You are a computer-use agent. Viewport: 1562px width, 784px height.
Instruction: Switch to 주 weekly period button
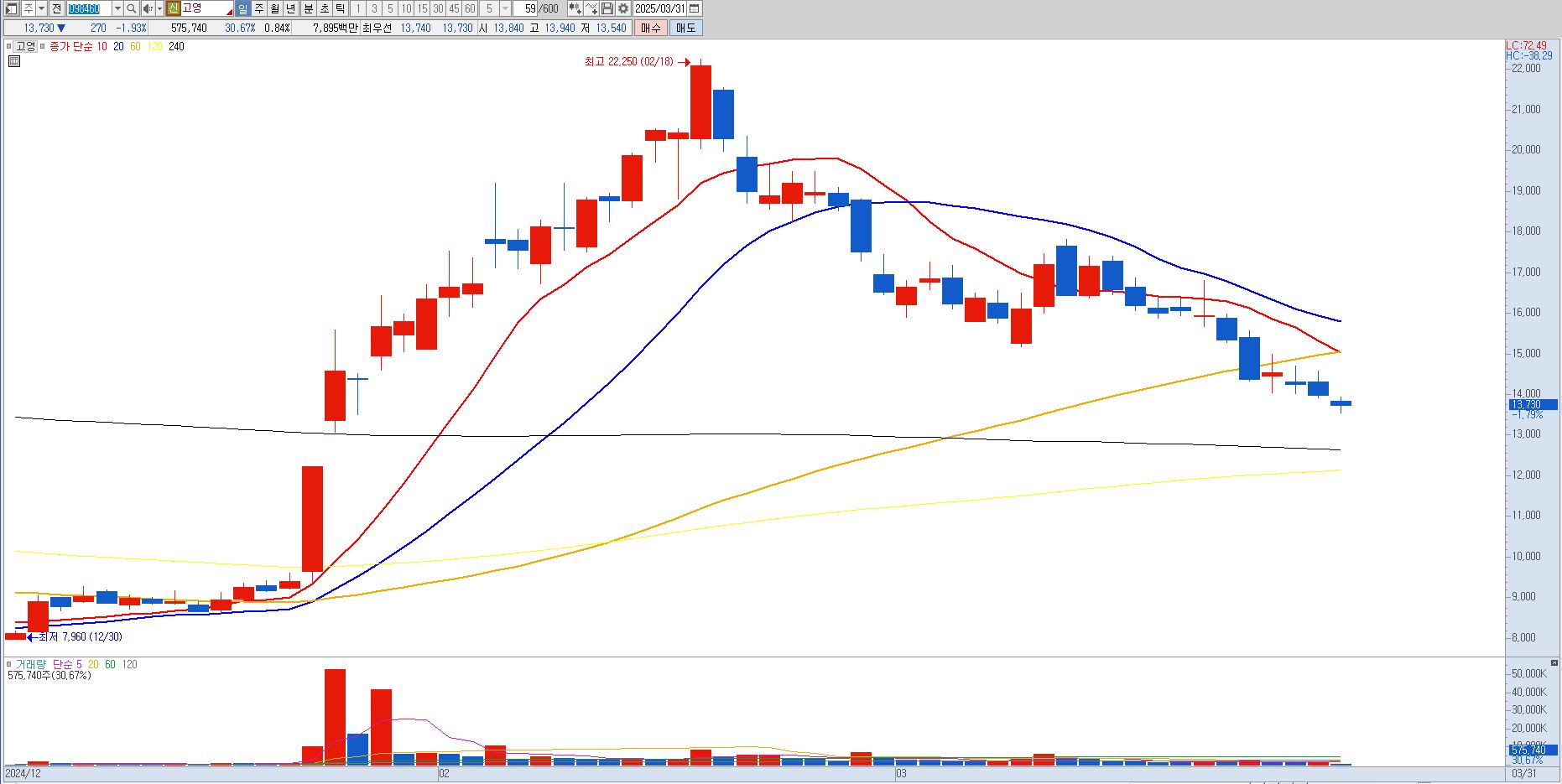pos(258,8)
